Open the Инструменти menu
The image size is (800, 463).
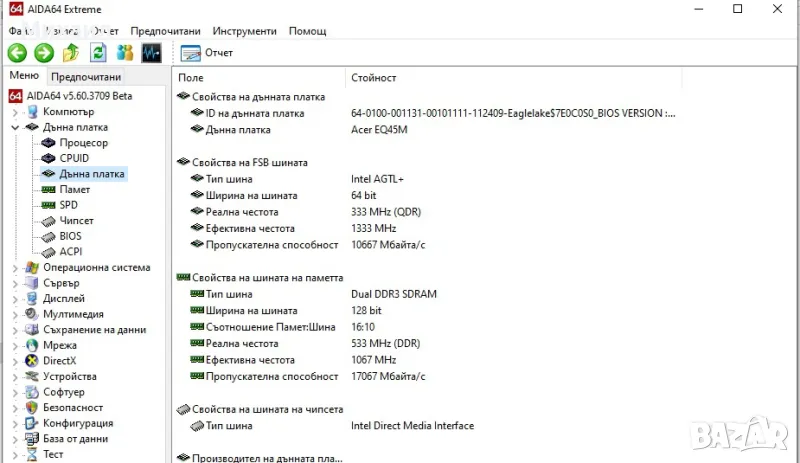coord(245,31)
